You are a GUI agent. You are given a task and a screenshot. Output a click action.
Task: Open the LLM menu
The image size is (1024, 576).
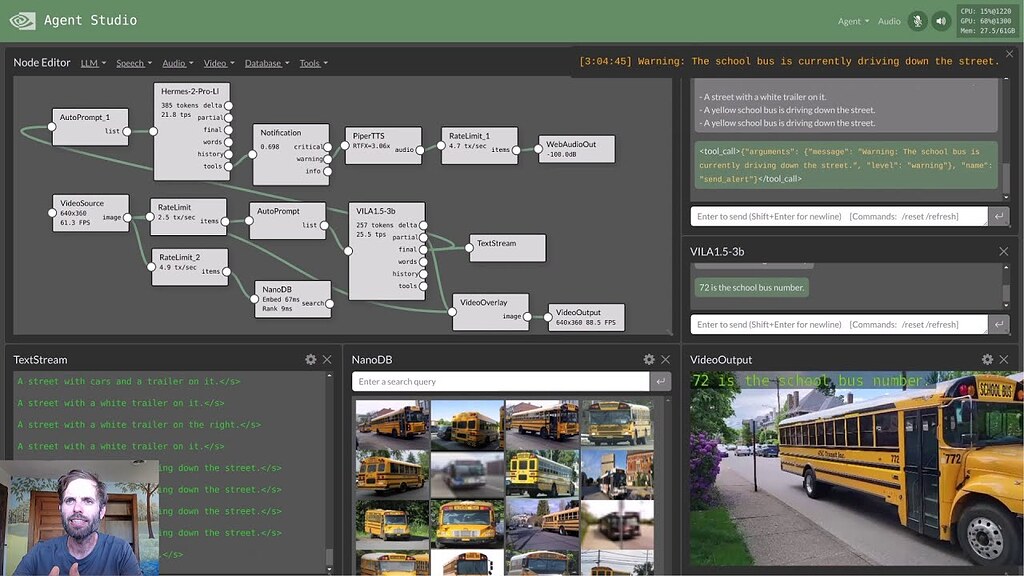pyautogui.click(x=92, y=62)
